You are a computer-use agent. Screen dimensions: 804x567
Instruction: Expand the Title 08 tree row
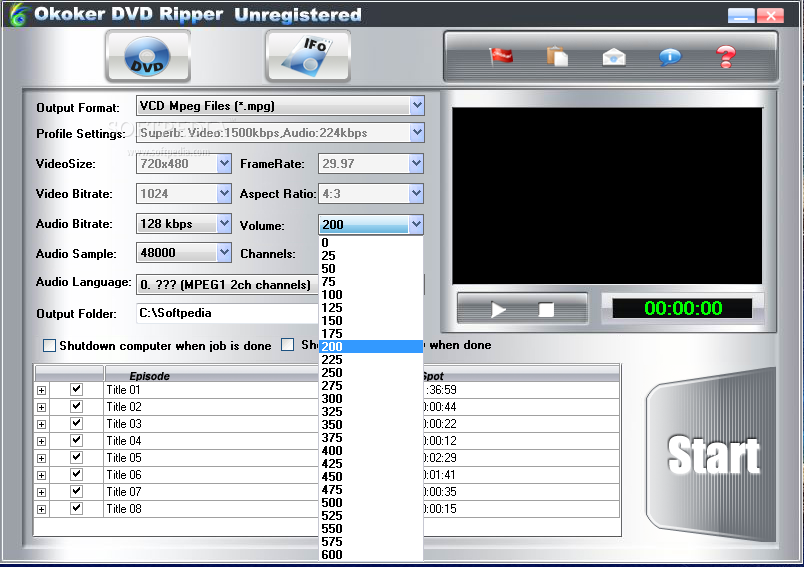[x=42, y=510]
